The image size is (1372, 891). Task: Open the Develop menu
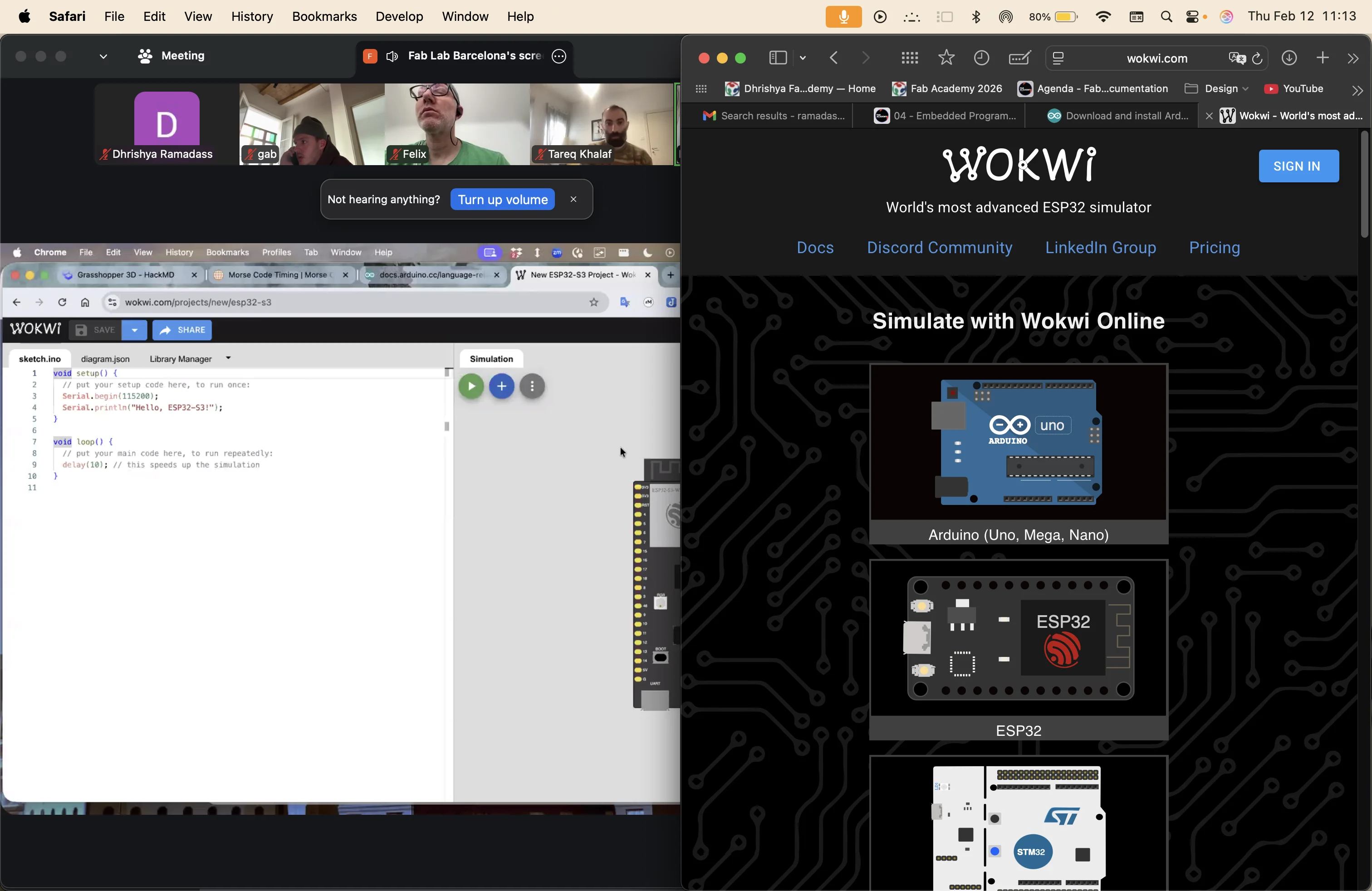[x=399, y=17]
